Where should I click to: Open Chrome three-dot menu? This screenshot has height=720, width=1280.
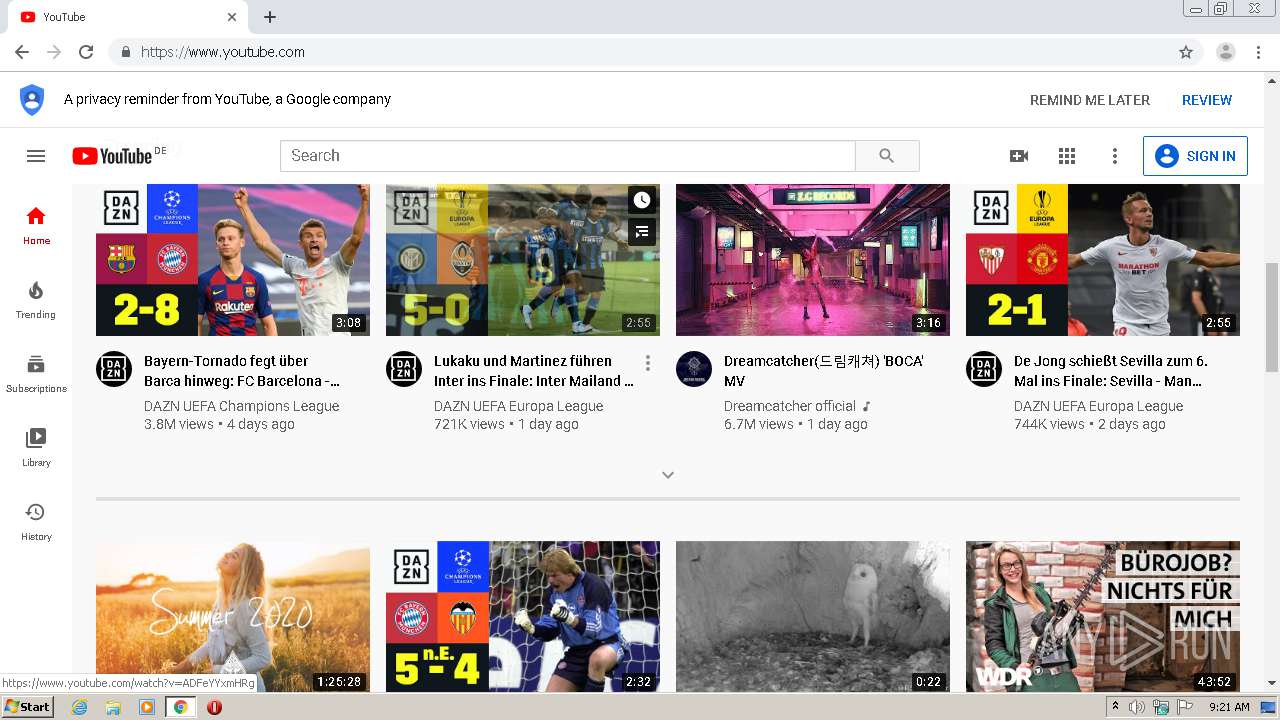pos(1258,52)
